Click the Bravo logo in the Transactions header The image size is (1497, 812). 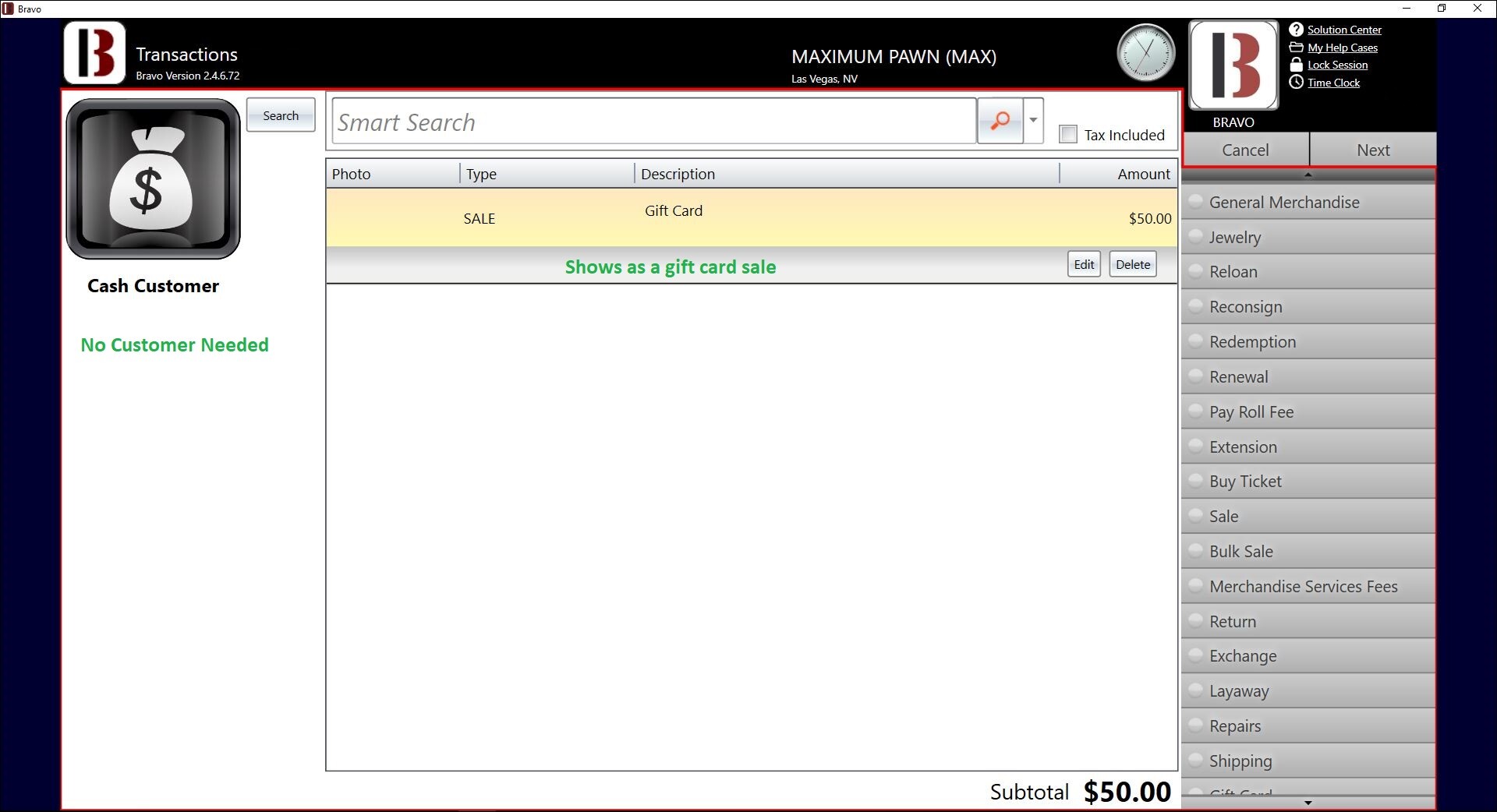tap(94, 53)
